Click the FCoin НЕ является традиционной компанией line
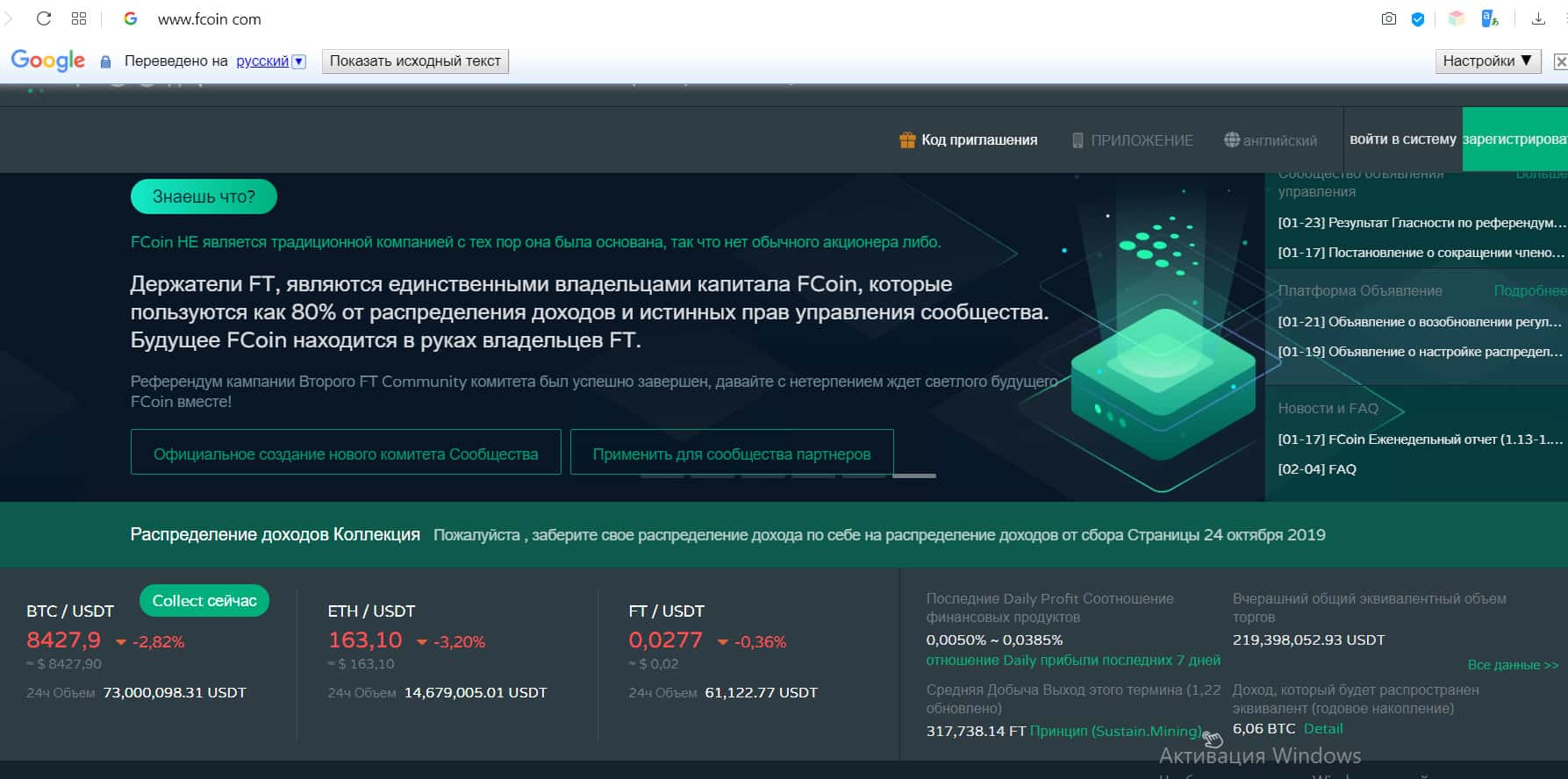1568x779 pixels. (535, 242)
